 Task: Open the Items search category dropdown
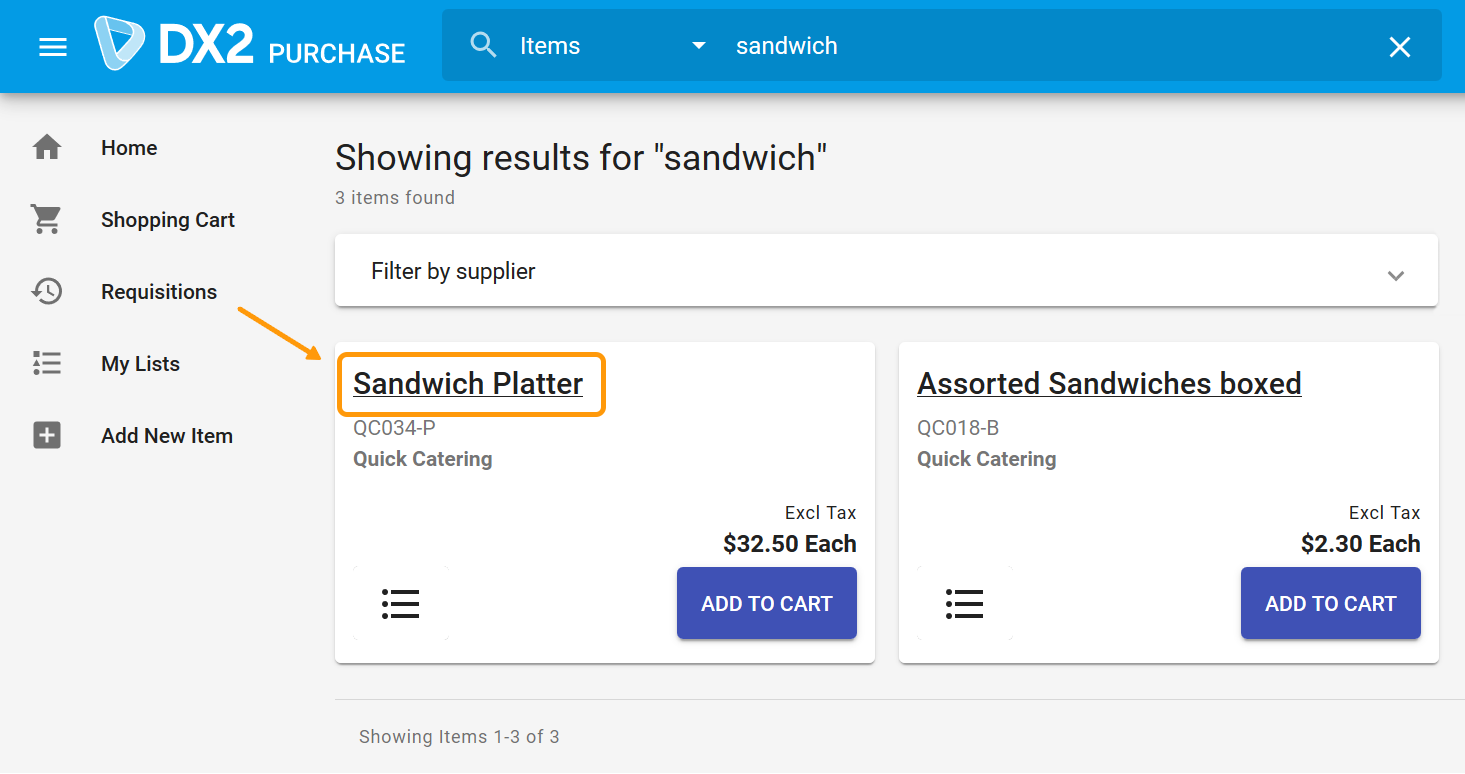pyautogui.click(x=612, y=46)
